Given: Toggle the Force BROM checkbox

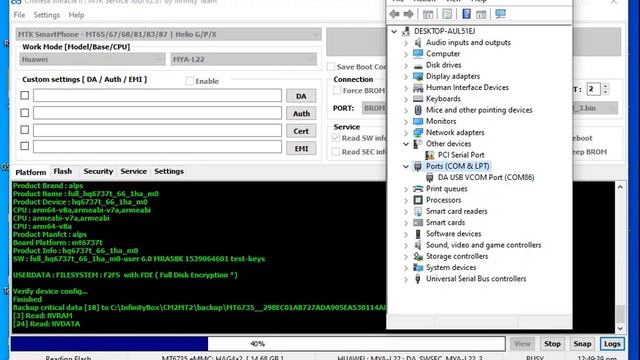Looking at the screenshot, I should coord(337,90).
